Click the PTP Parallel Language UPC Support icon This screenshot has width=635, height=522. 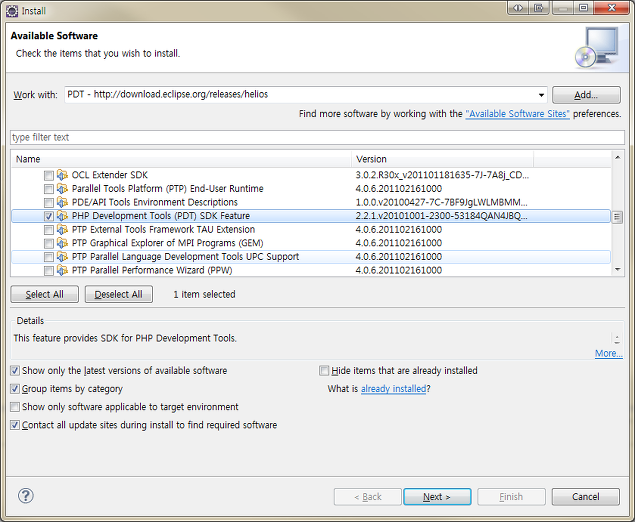[62, 257]
